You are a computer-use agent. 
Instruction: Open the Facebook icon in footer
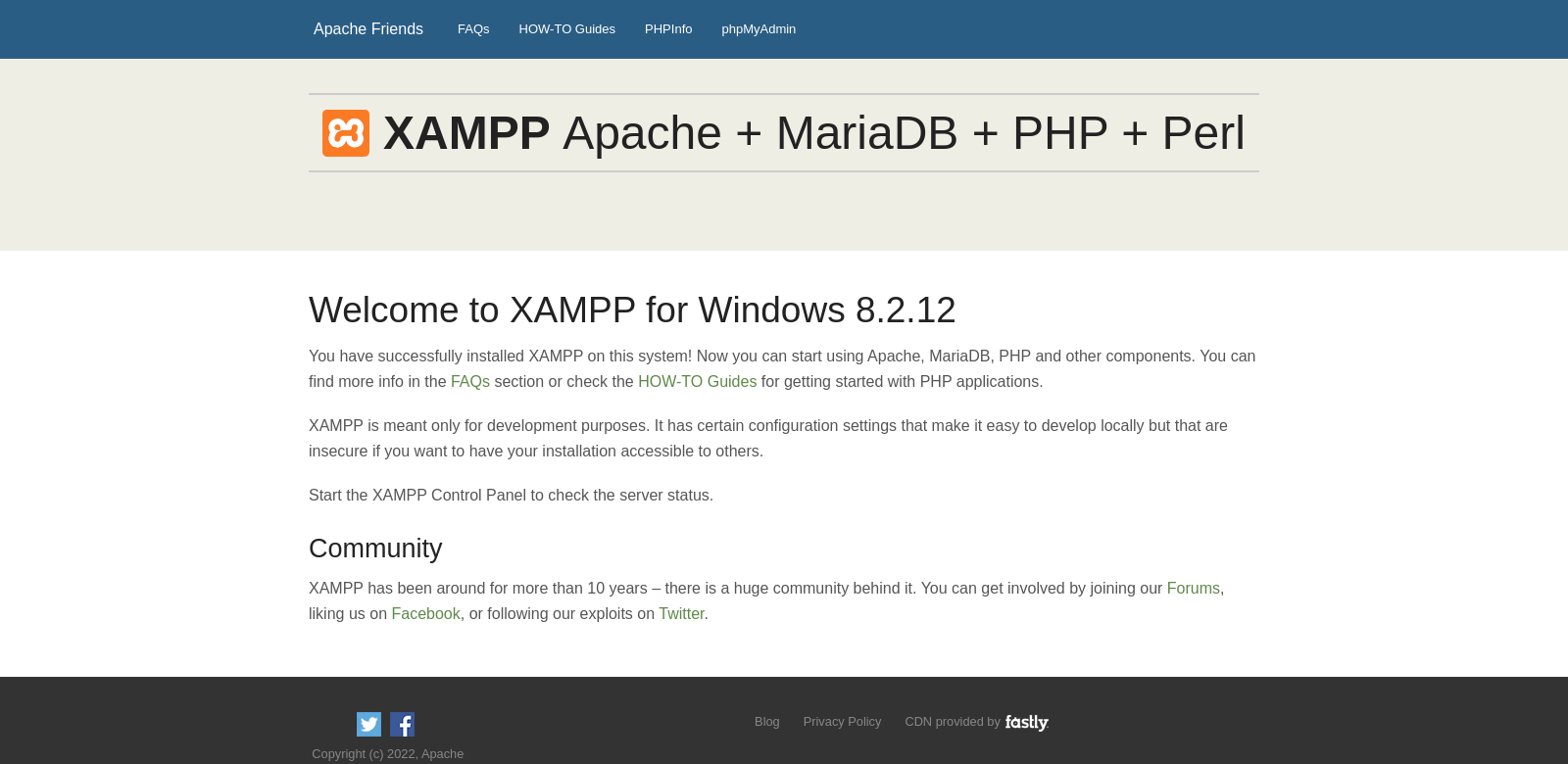[402, 724]
